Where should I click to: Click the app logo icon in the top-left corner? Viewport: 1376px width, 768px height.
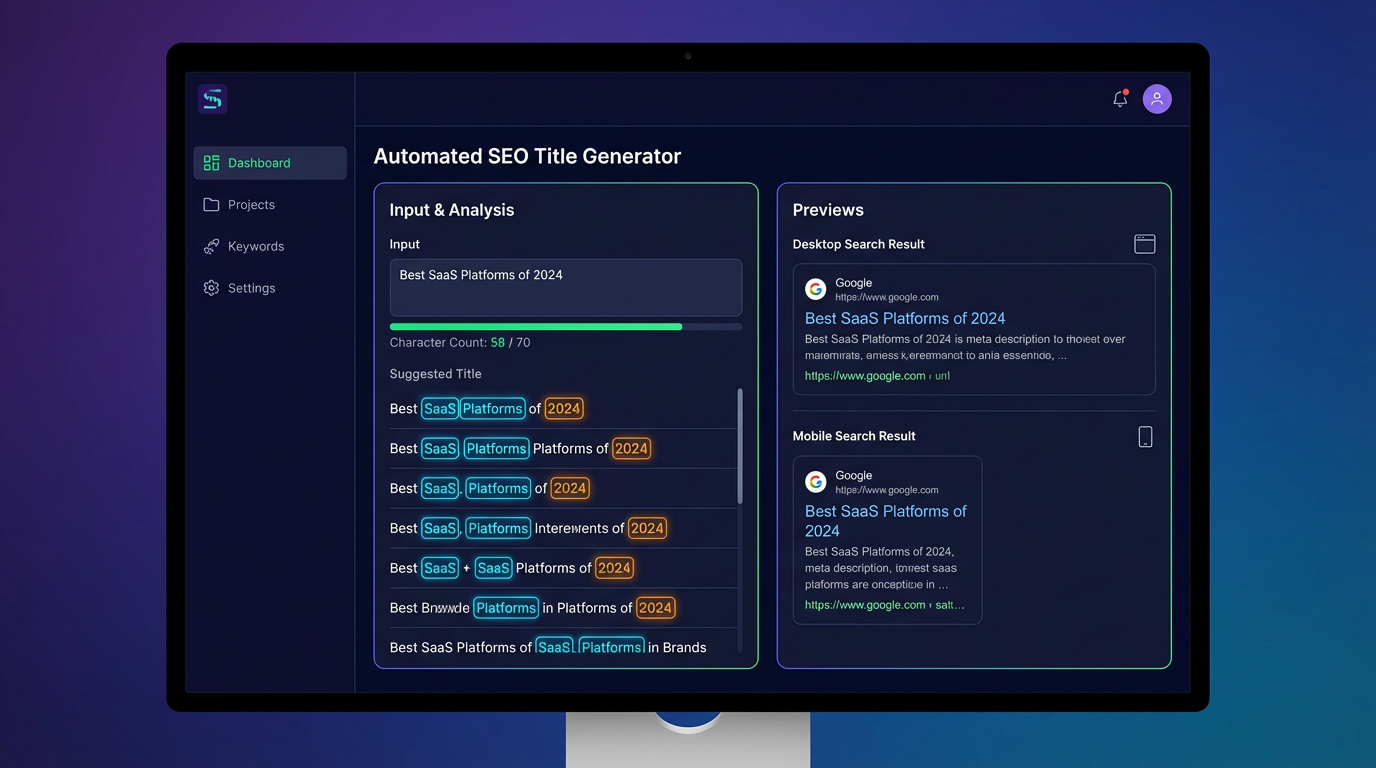click(212, 99)
